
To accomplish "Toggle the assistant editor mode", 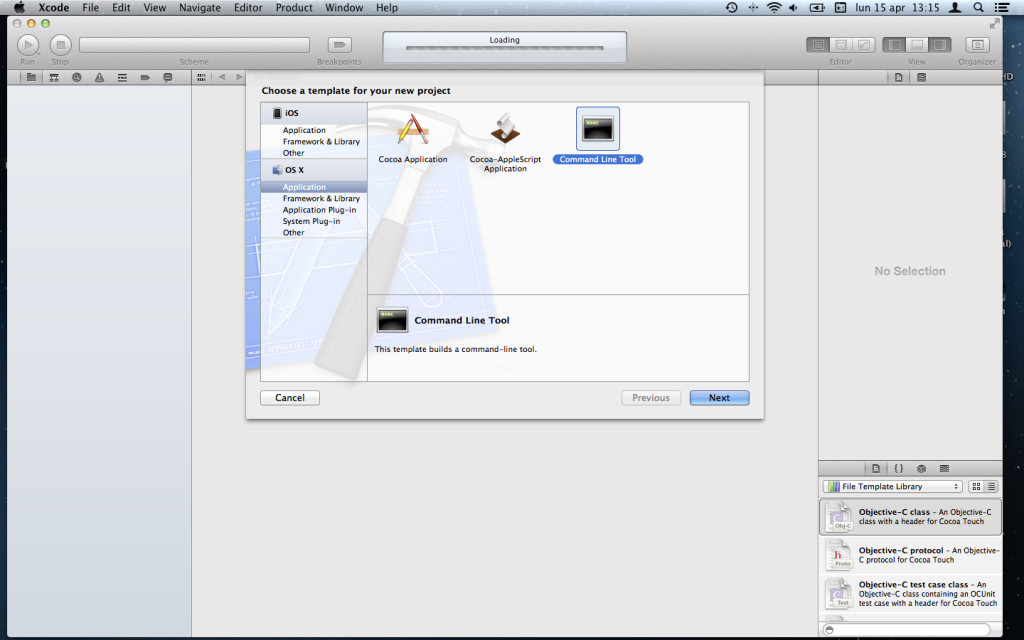I will [841, 45].
